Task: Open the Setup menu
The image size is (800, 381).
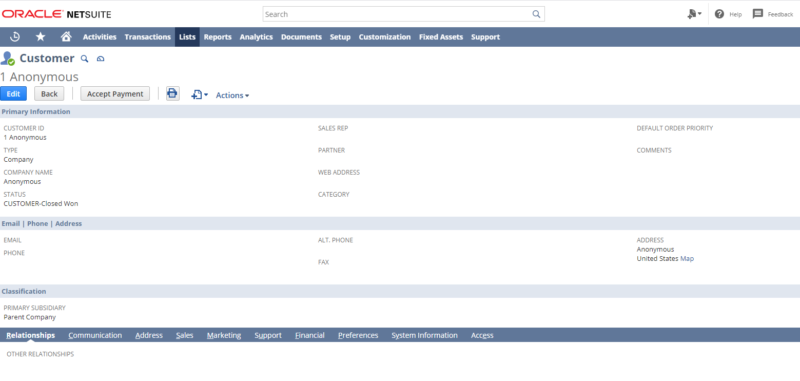Action: 340,37
